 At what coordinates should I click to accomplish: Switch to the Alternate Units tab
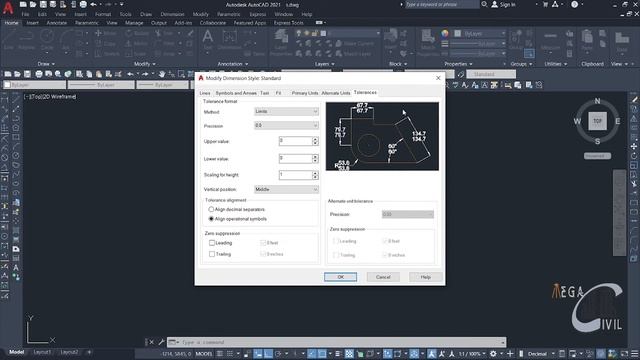[336, 93]
